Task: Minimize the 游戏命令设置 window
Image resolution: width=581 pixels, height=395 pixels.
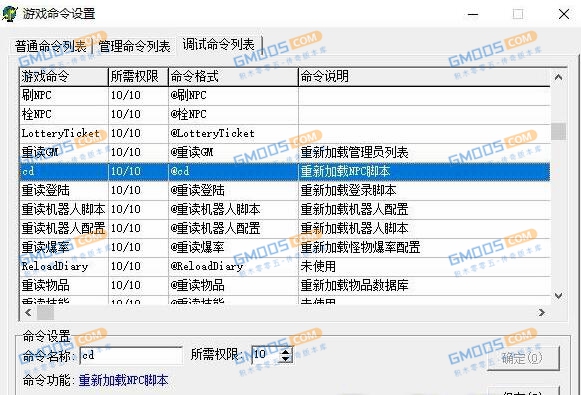Action: coord(473,14)
